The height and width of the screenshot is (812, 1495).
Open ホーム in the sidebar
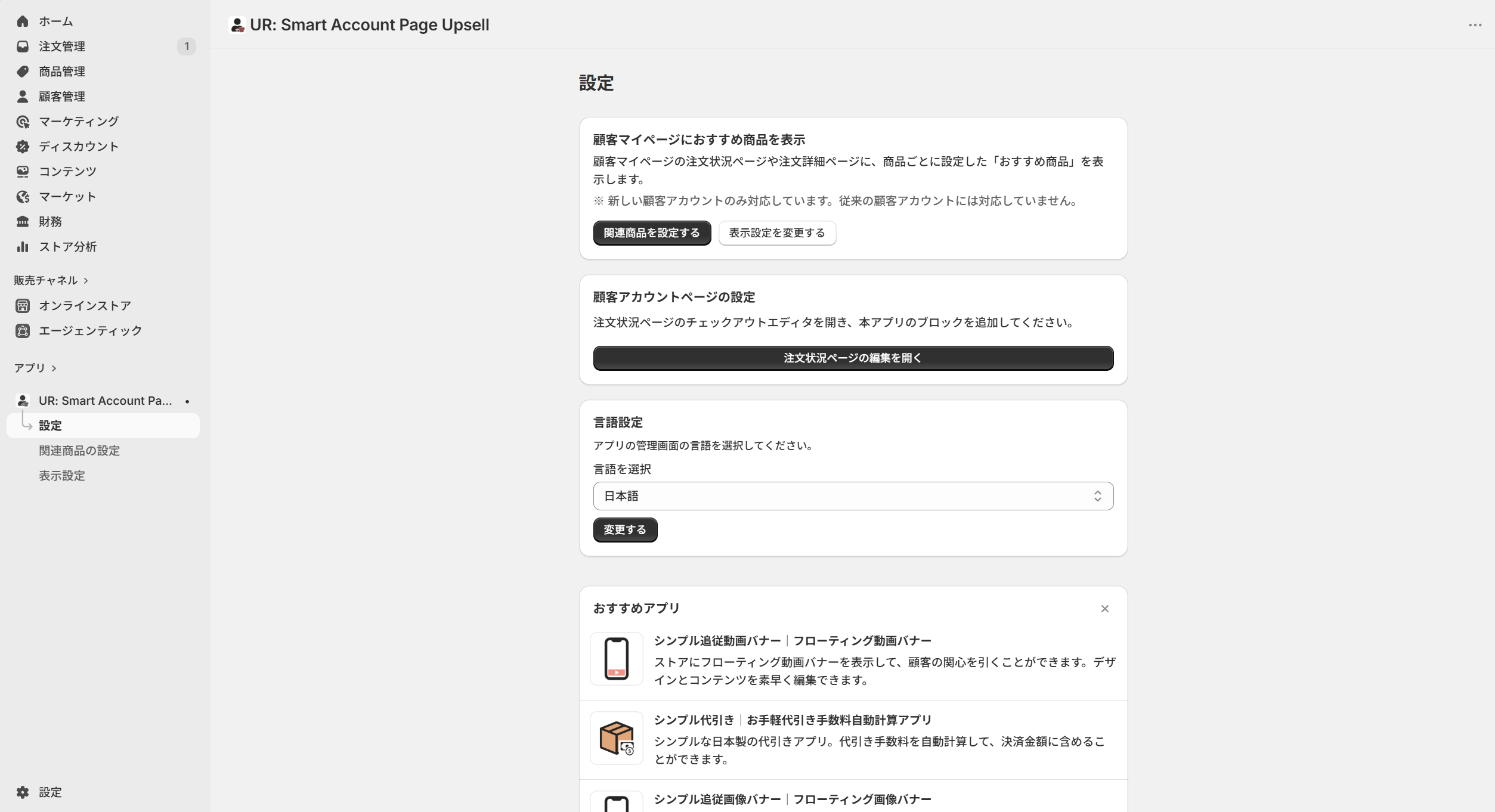pos(104,21)
